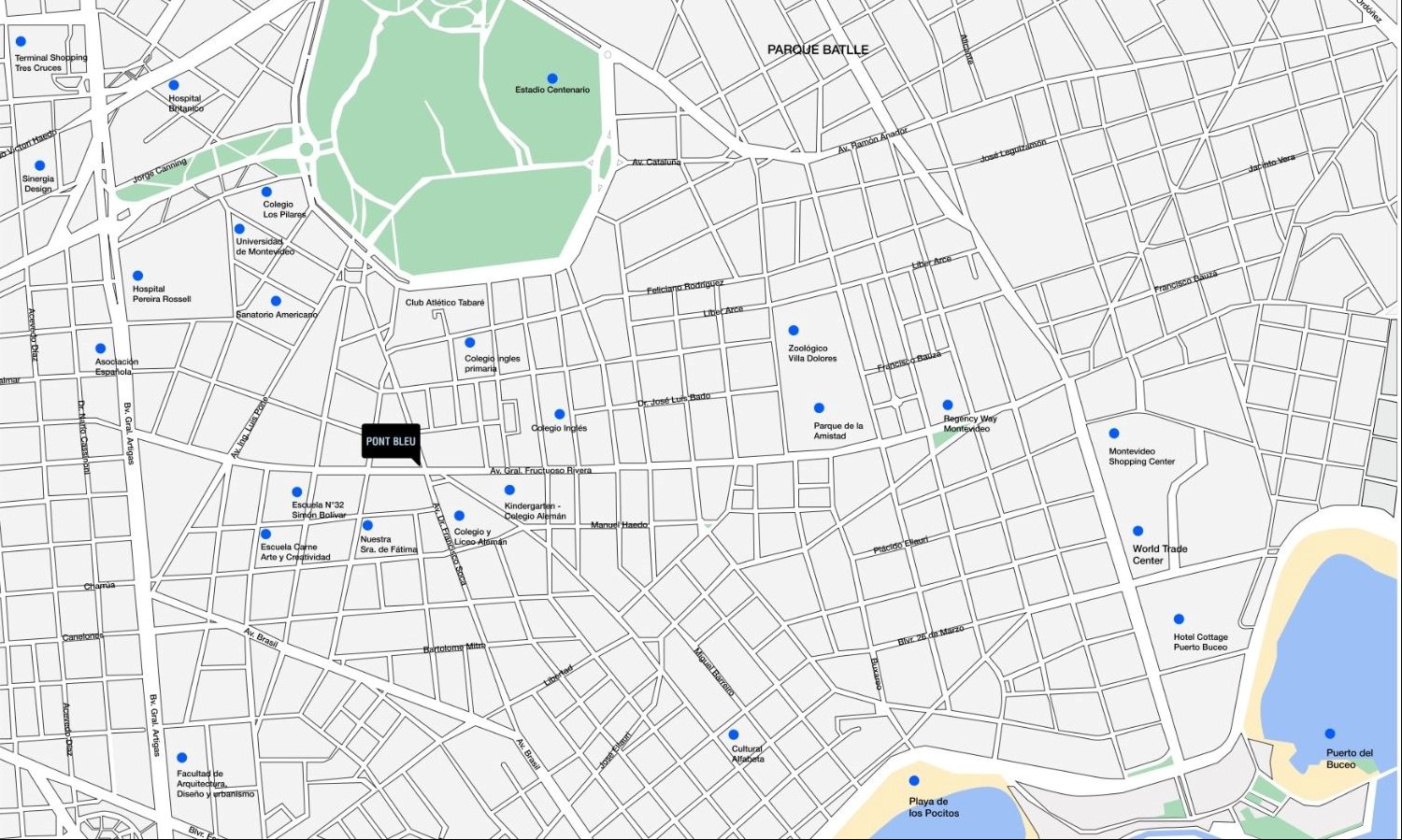This screenshot has height=840, width=1402.
Task: Click the black PONT BLEU location marker
Action: tap(391, 441)
